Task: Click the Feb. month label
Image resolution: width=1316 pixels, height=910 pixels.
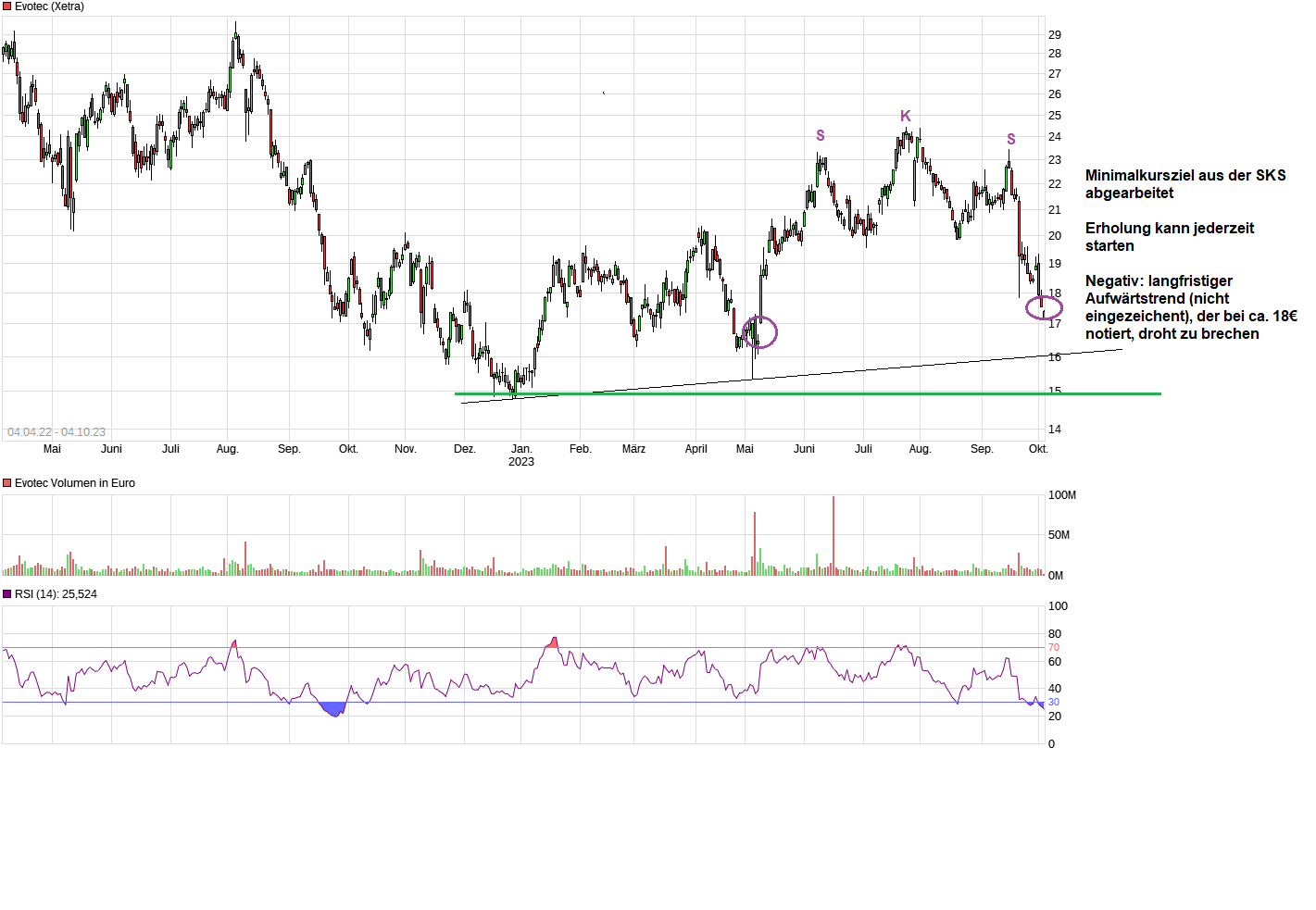Action: click(x=581, y=449)
